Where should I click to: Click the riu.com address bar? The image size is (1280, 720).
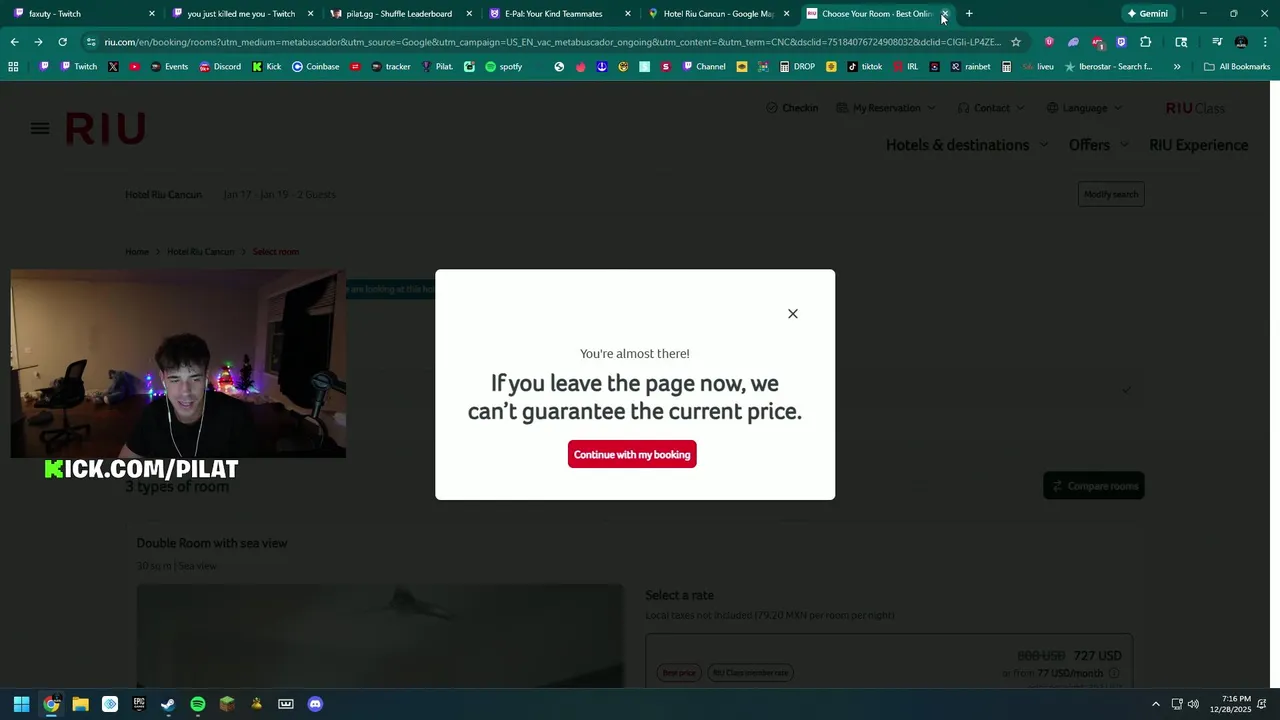point(552,42)
